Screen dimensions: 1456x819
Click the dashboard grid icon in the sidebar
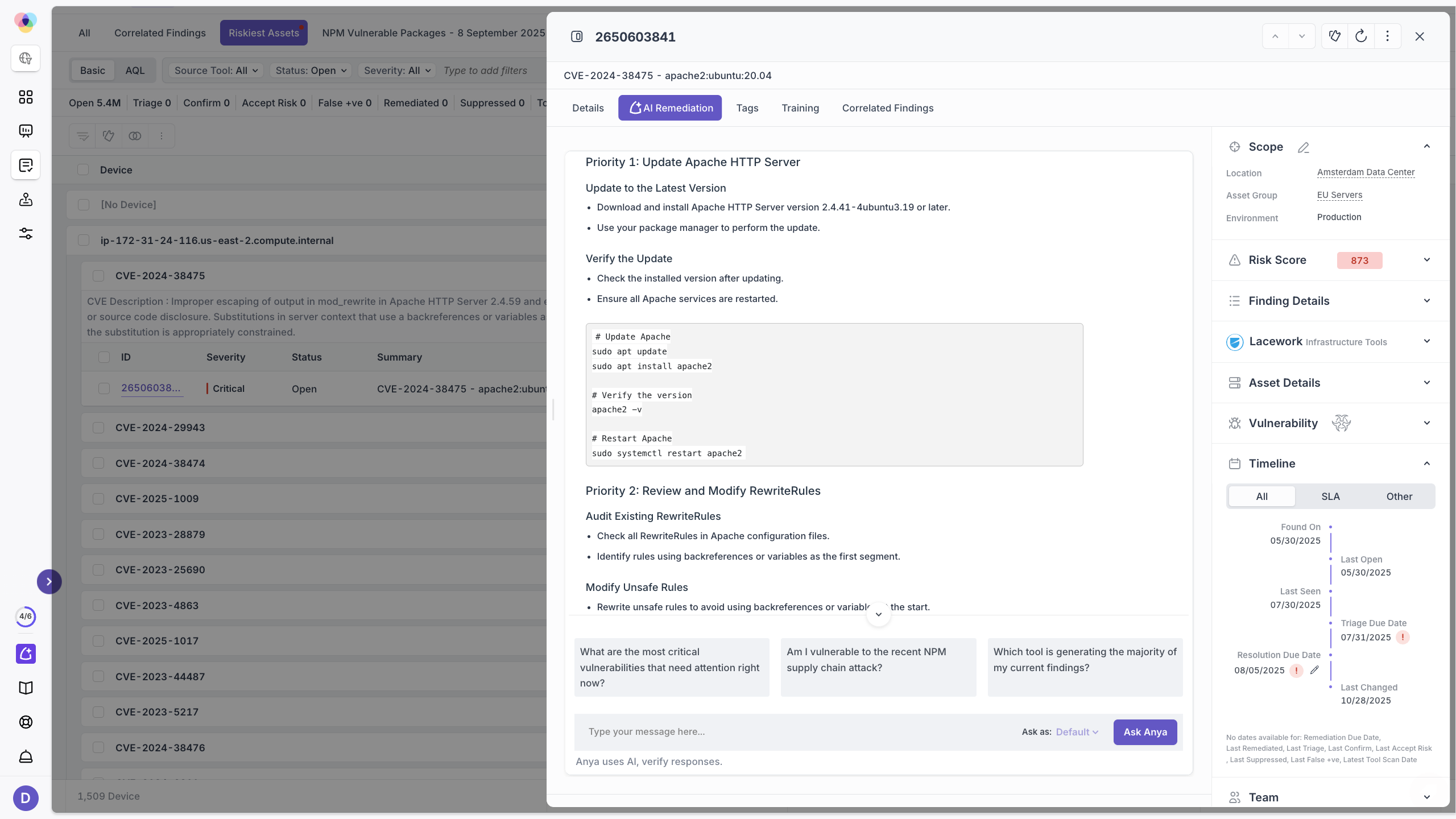[x=26, y=97]
